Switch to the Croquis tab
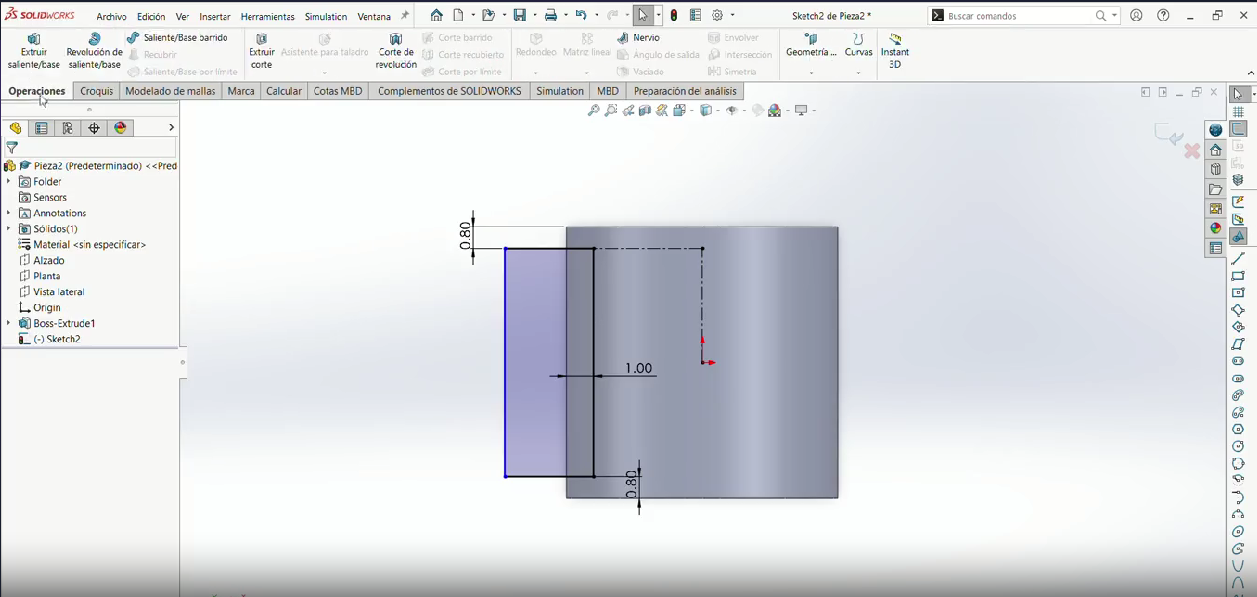The image size is (1257, 597). [x=97, y=91]
